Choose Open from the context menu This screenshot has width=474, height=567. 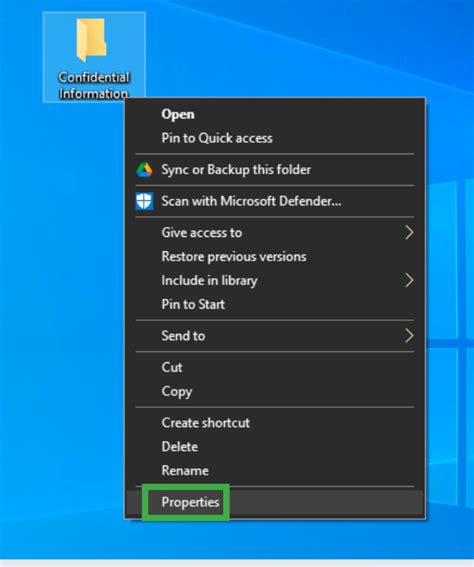275,114
